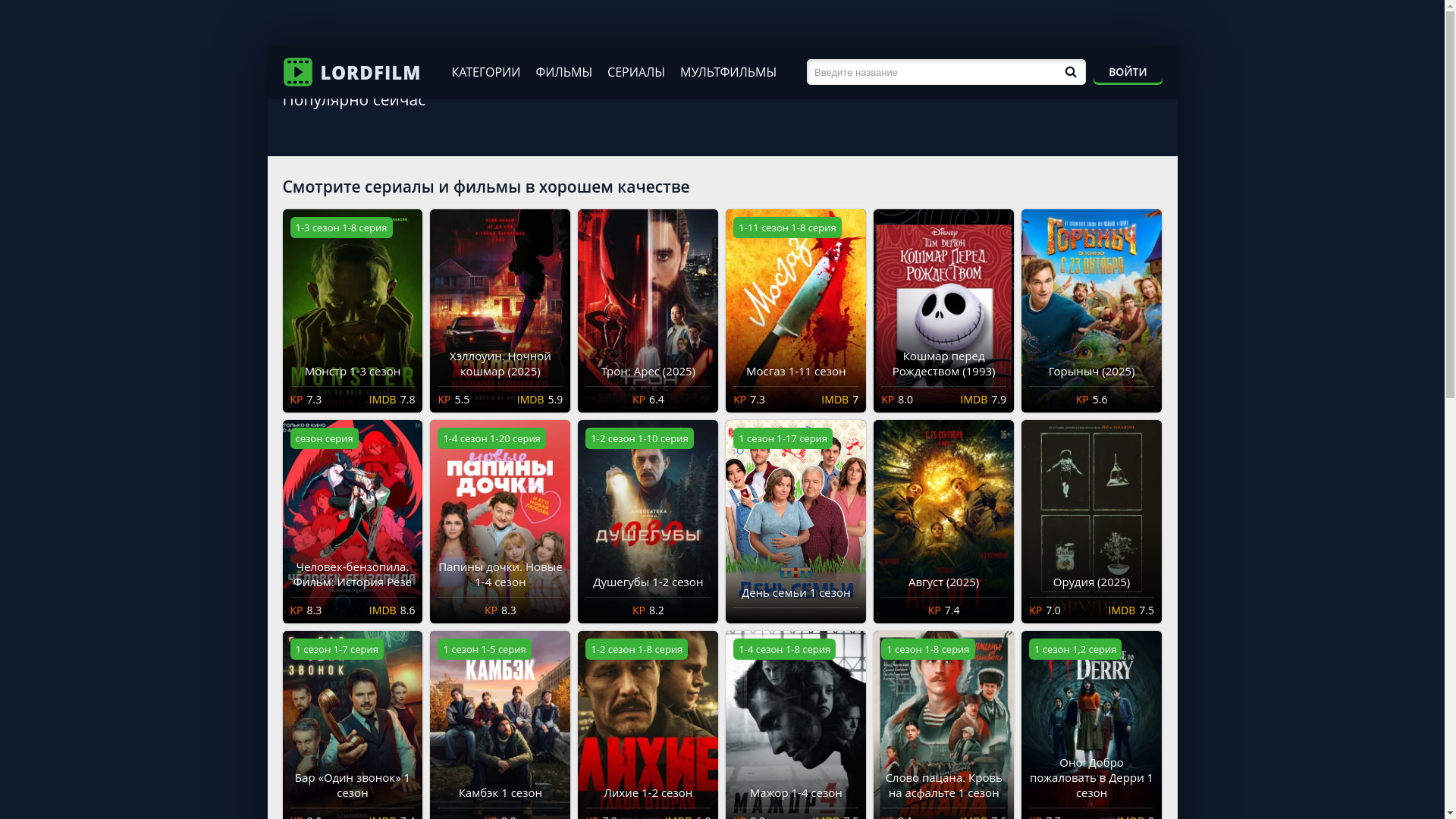
Task: Open Хэллоуин. Ночной кошмар (2025) poster
Action: 500,310
